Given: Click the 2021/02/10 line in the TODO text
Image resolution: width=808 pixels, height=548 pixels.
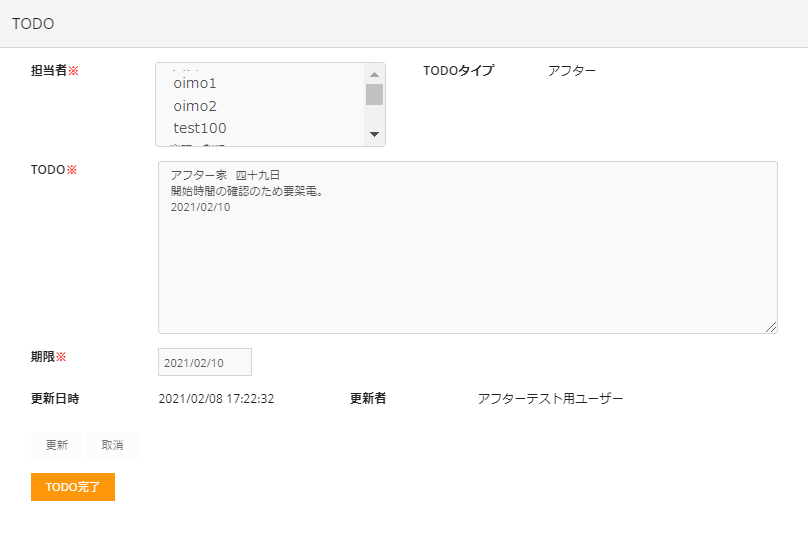Looking at the screenshot, I should point(201,208).
